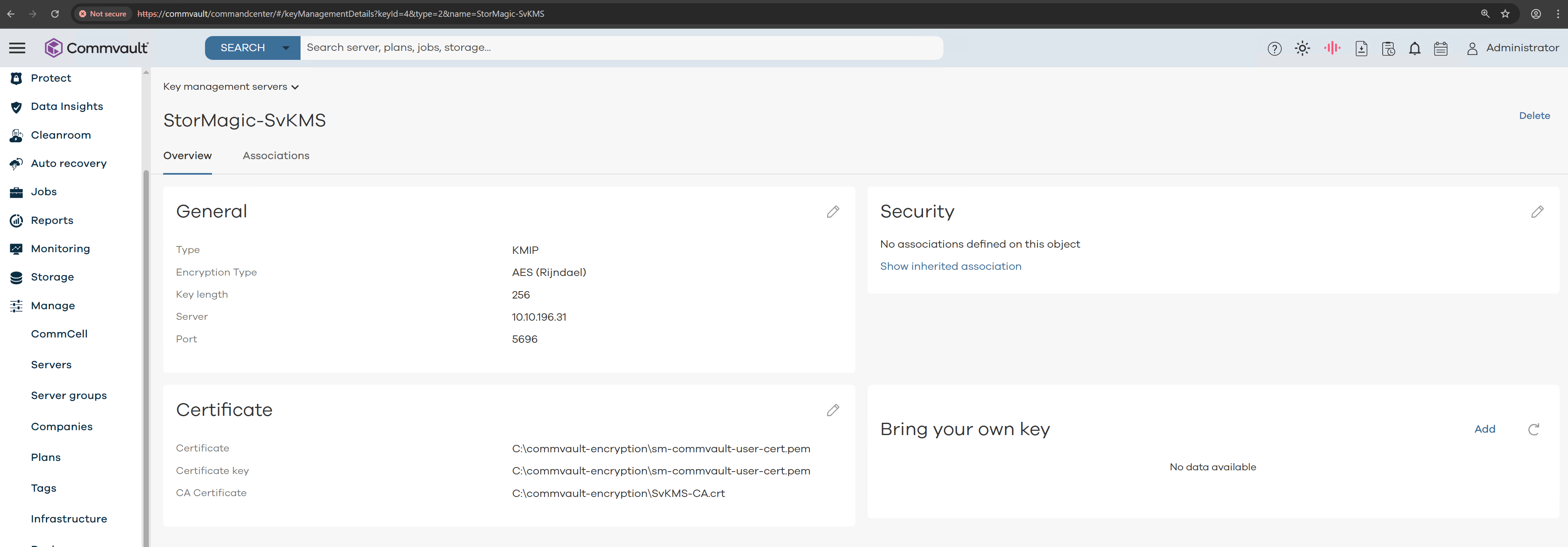This screenshot has width=1568, height=547.
Task: Open Companies under Manage
Action: [x=62, y=426]
